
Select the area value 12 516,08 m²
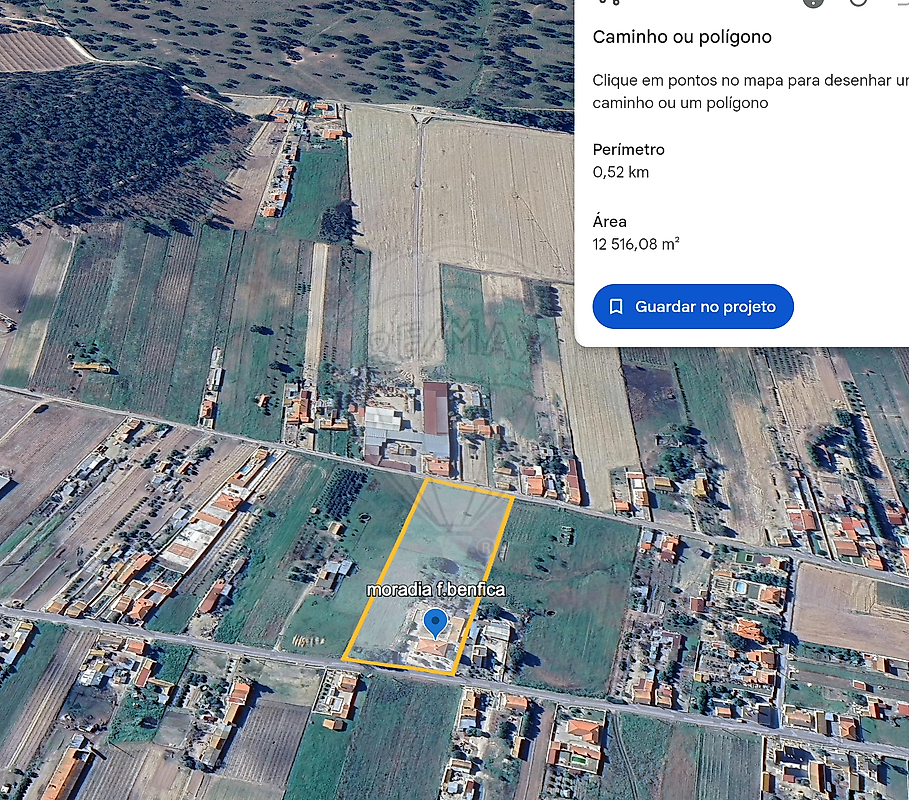pyautogui.click(x=636, y=244)
